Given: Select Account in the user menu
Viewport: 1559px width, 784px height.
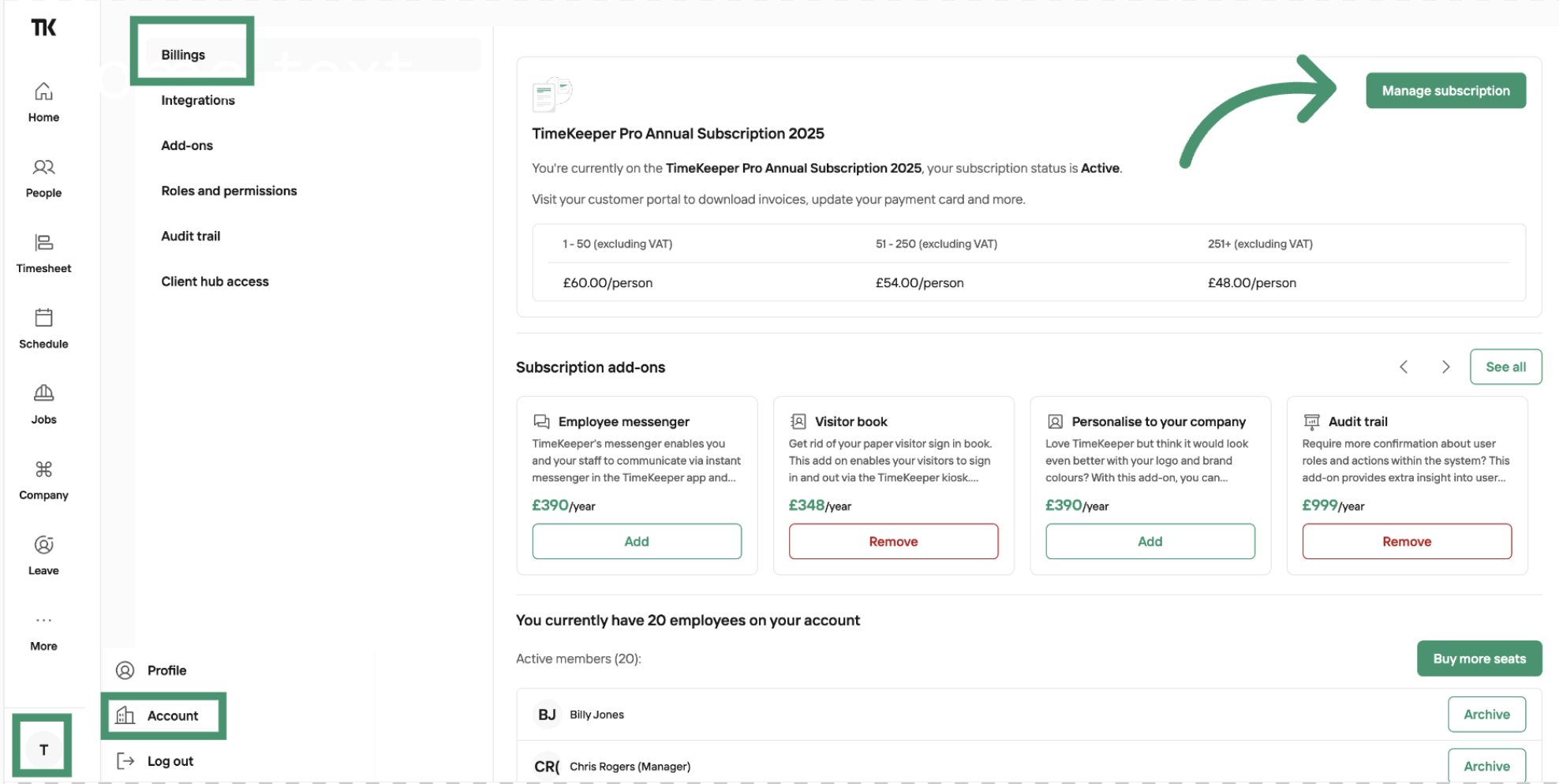Looking at the screenshot, I should pyautogui.click(x=173, y=715).
